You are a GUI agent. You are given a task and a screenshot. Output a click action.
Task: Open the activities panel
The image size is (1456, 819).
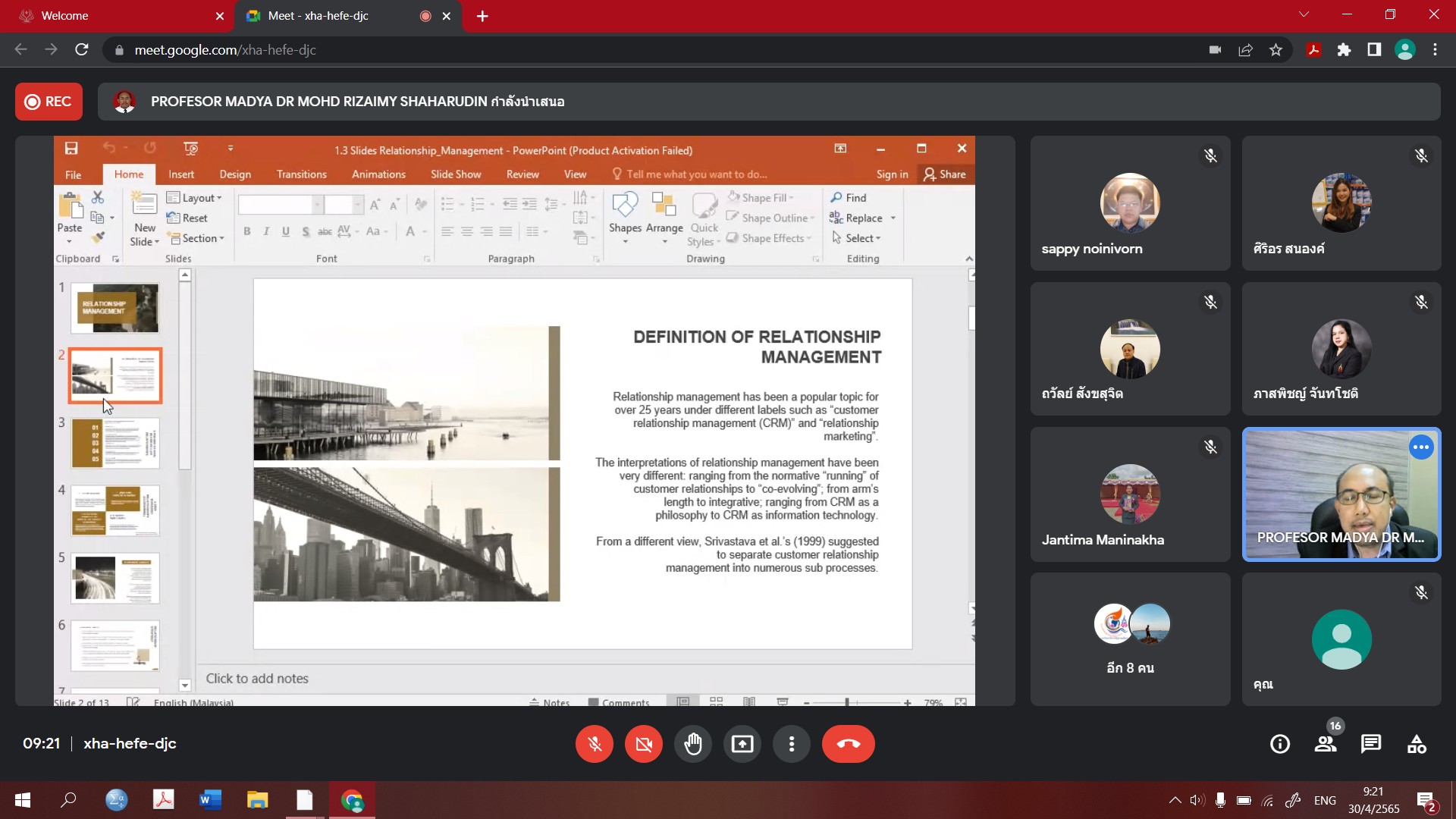click(1417, 744)
